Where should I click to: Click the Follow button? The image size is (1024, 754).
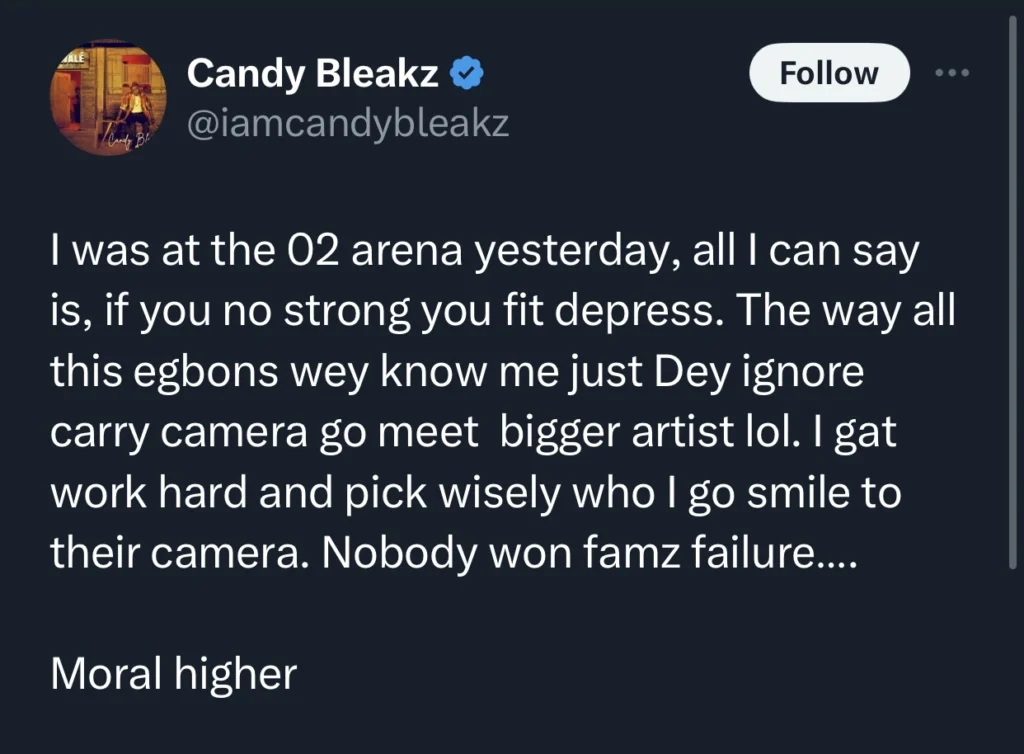(x=828, y=71)
